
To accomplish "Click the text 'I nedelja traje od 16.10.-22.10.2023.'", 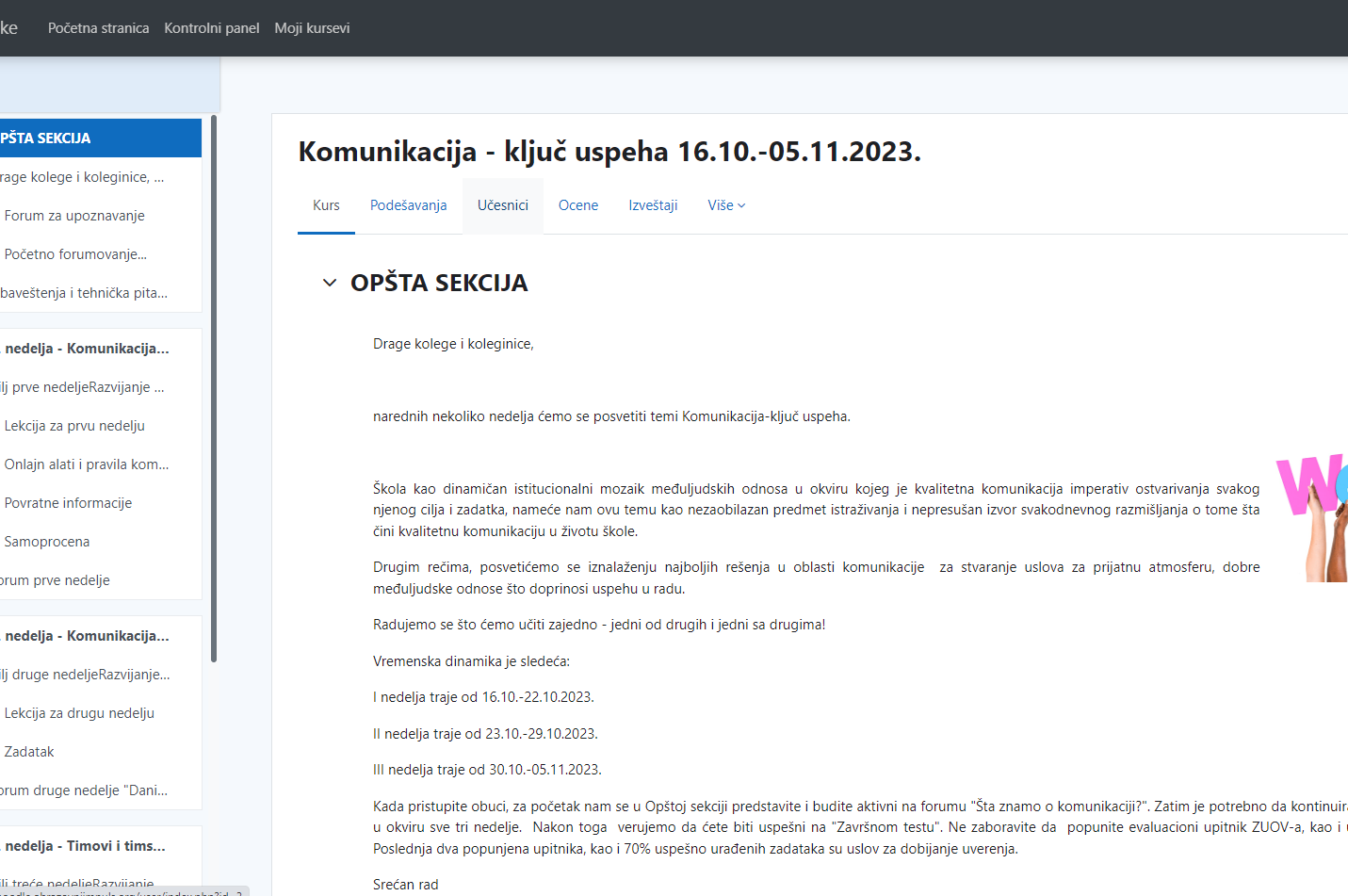I will (483, 697).
